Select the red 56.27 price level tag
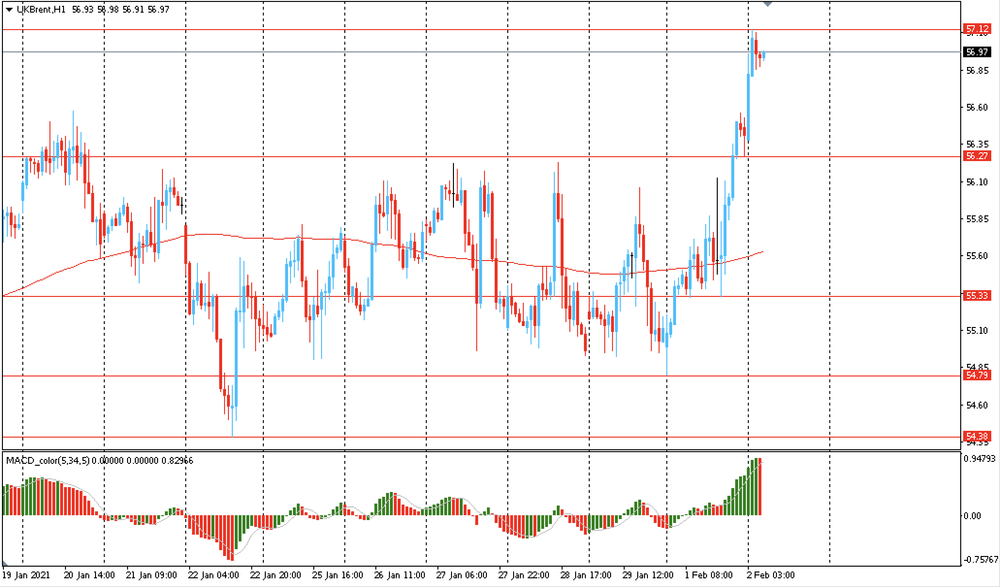This screenshot has width=1000, height=588. tap(976, 156)
